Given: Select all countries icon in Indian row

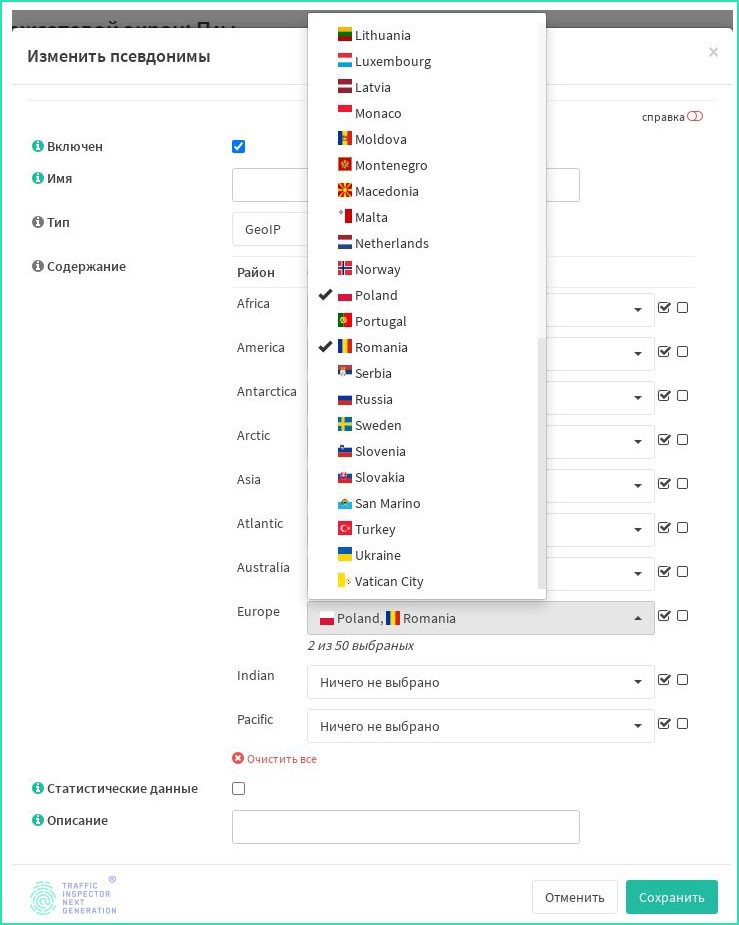Looking at the screenshot, I should point(664,680).
